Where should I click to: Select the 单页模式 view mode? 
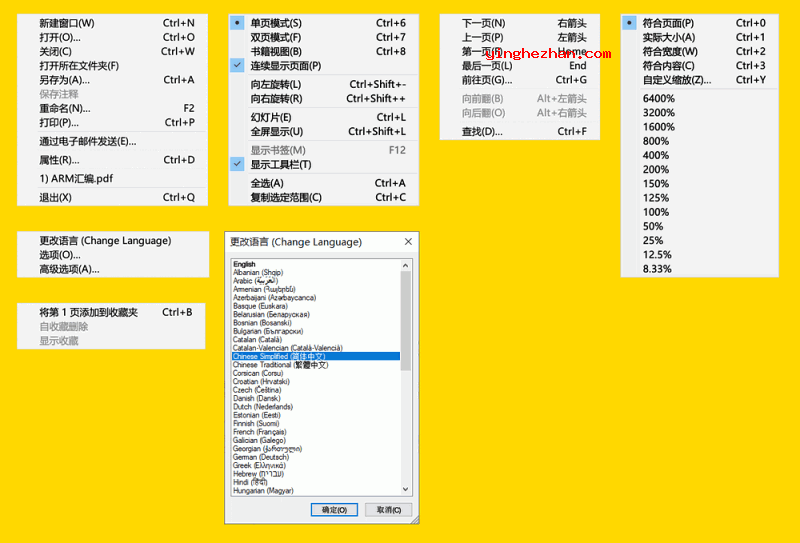[275, 23]
